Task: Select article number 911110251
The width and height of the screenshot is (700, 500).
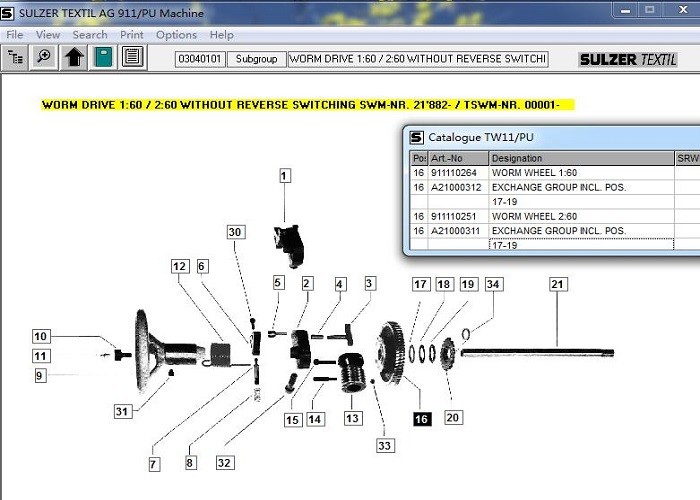Action: tap(454, 217)
